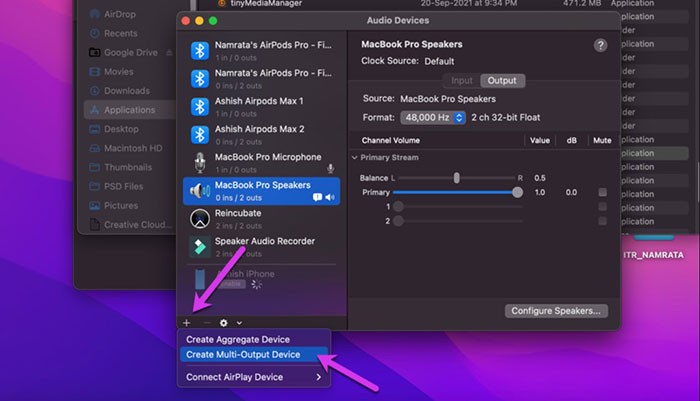Click the Primary volume slider

click(x=456, y=192)
